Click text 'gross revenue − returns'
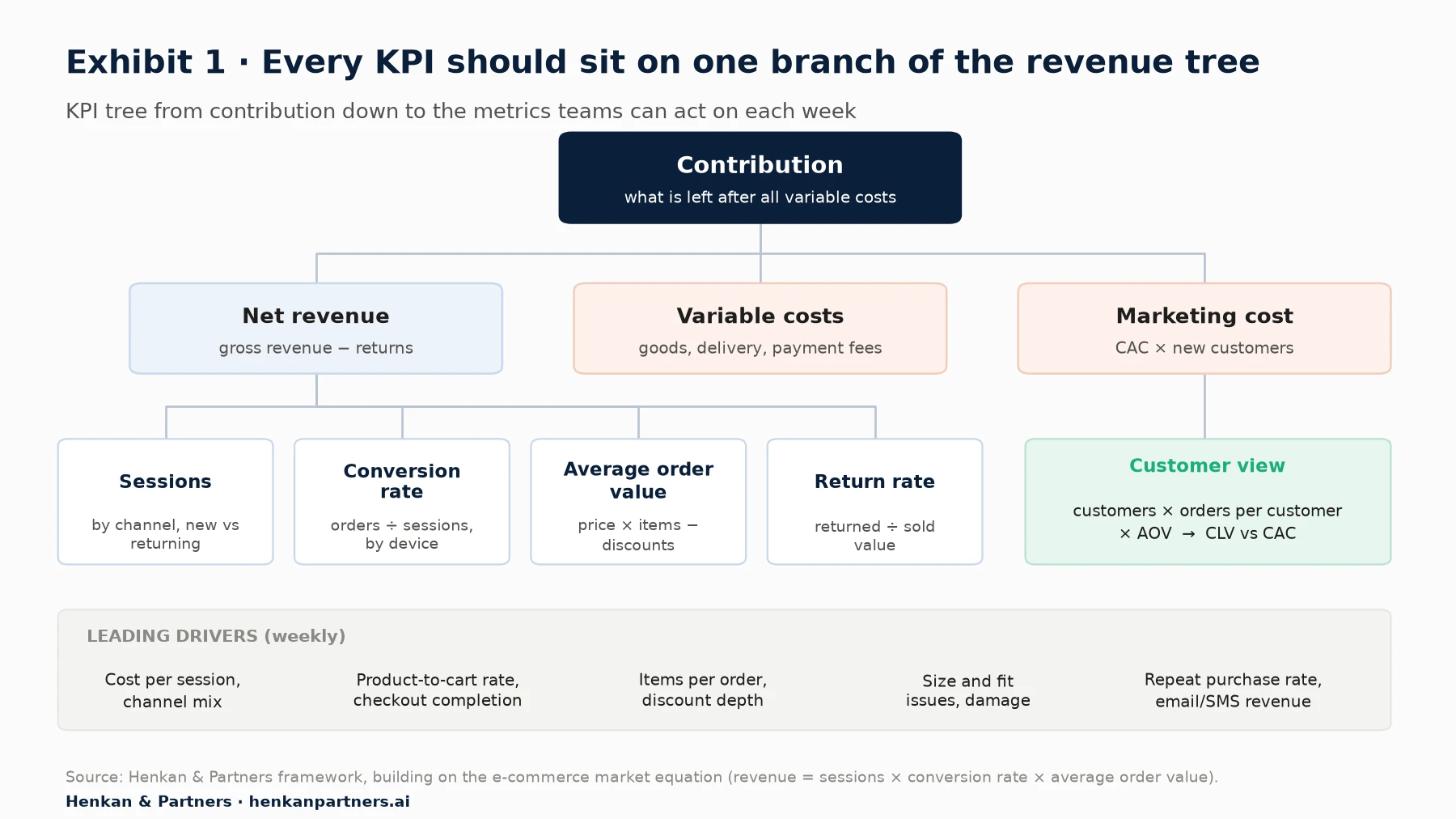1456x819 pixels. tap(315, 348)
